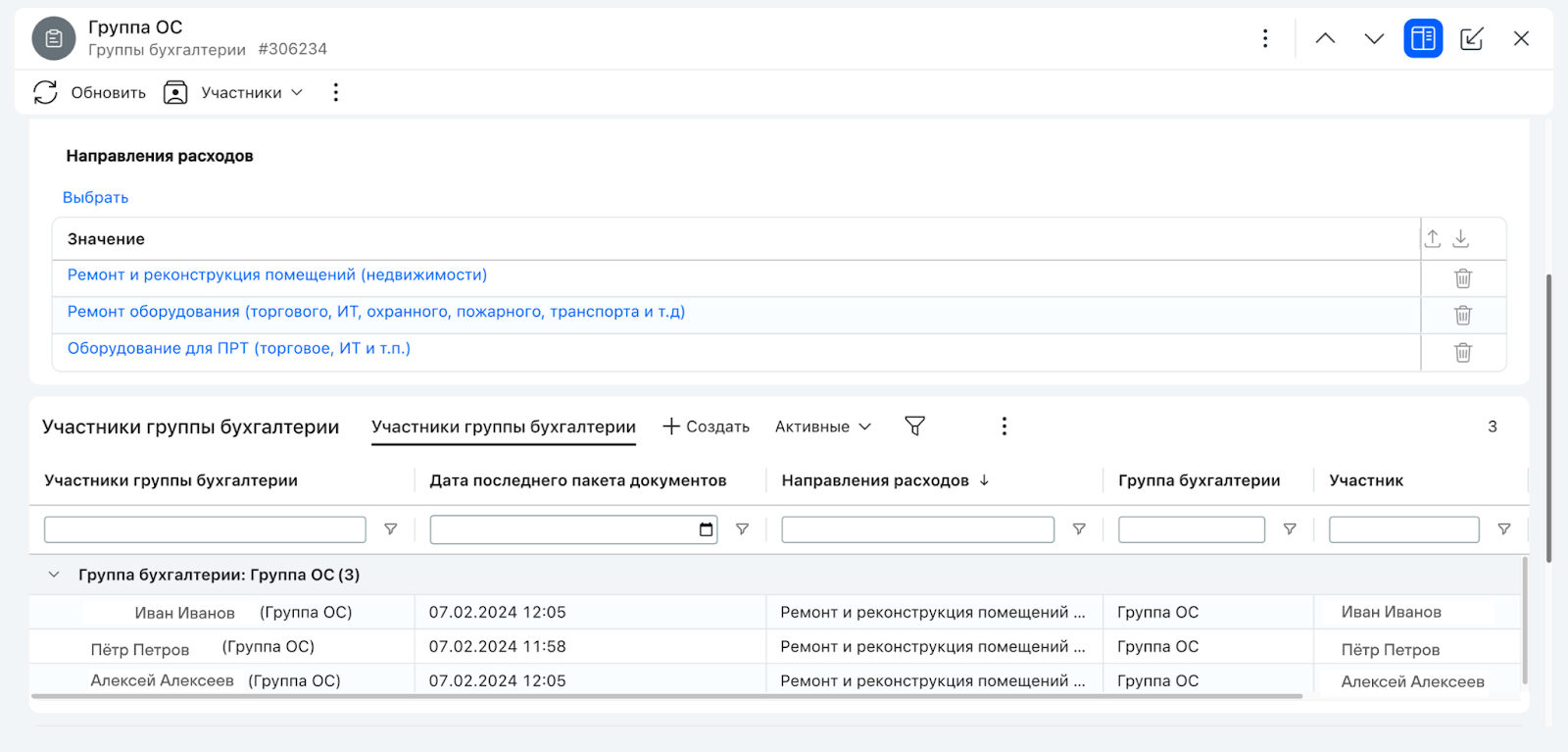Click filter funnel for Группа бухгалтерии column
The image size is (1568, 752).
1290,529
